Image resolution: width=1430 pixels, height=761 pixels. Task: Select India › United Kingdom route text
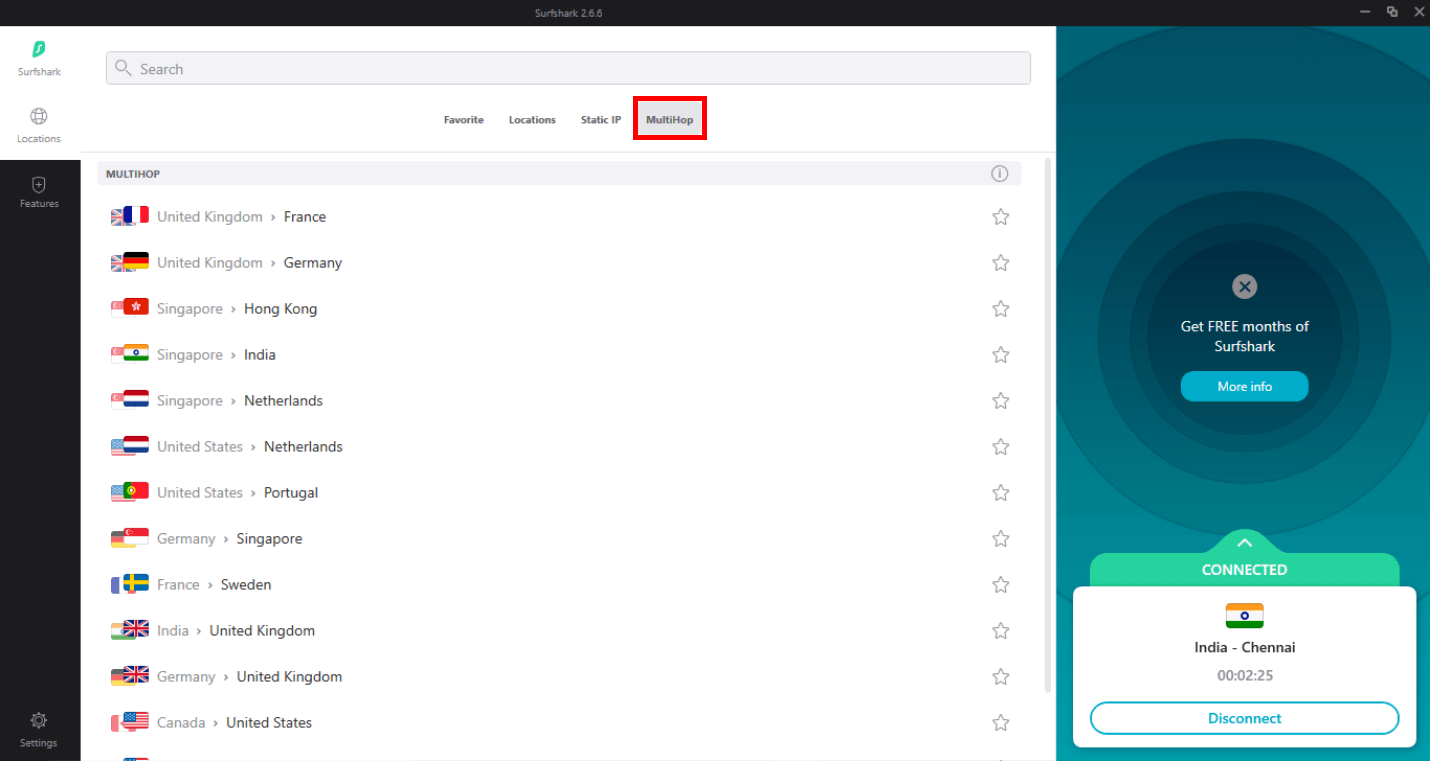[x=236, y=631]
